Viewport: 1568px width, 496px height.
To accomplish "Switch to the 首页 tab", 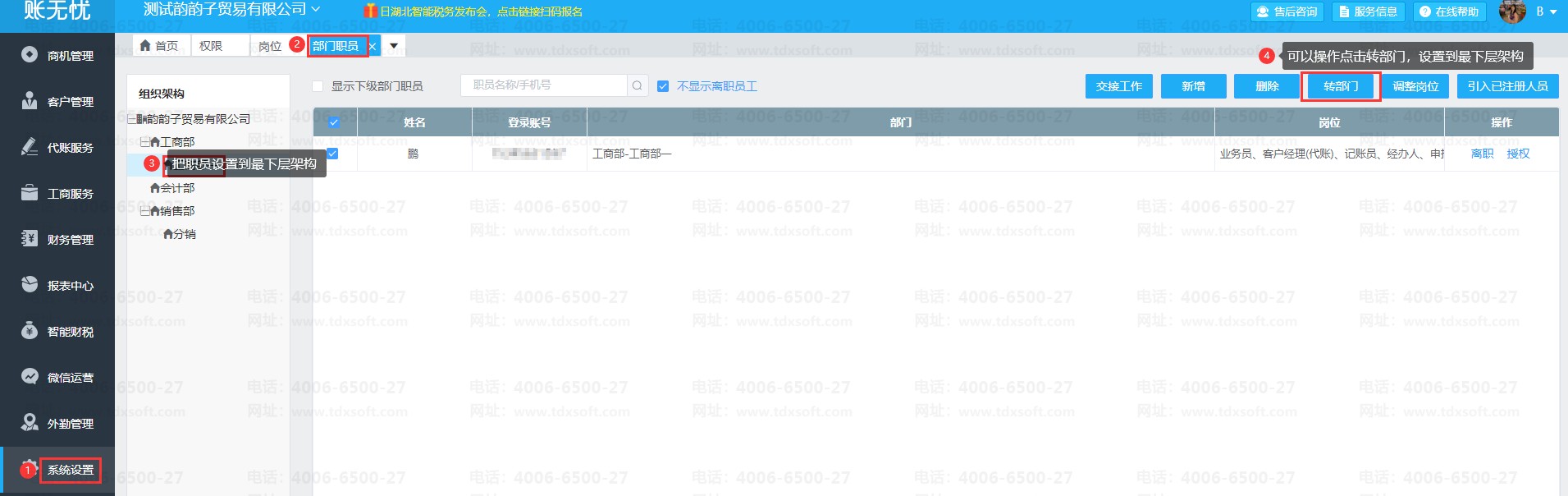I will tap(159, 46).
